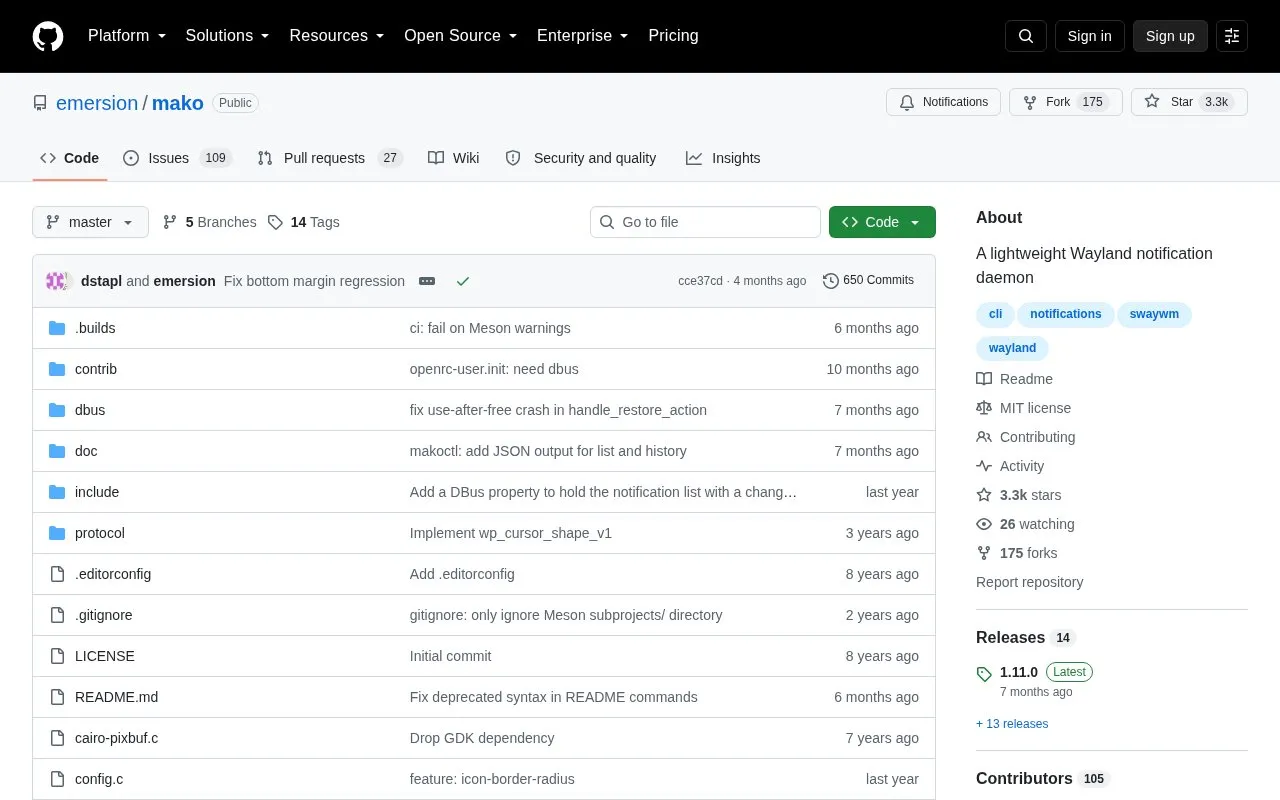Open the green Code dropdown button

[x=882, y=222]
